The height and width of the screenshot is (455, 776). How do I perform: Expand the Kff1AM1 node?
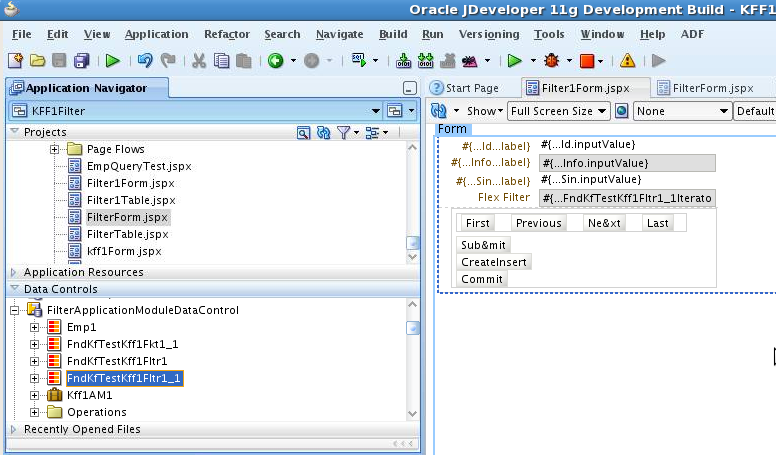click(34, 395)
